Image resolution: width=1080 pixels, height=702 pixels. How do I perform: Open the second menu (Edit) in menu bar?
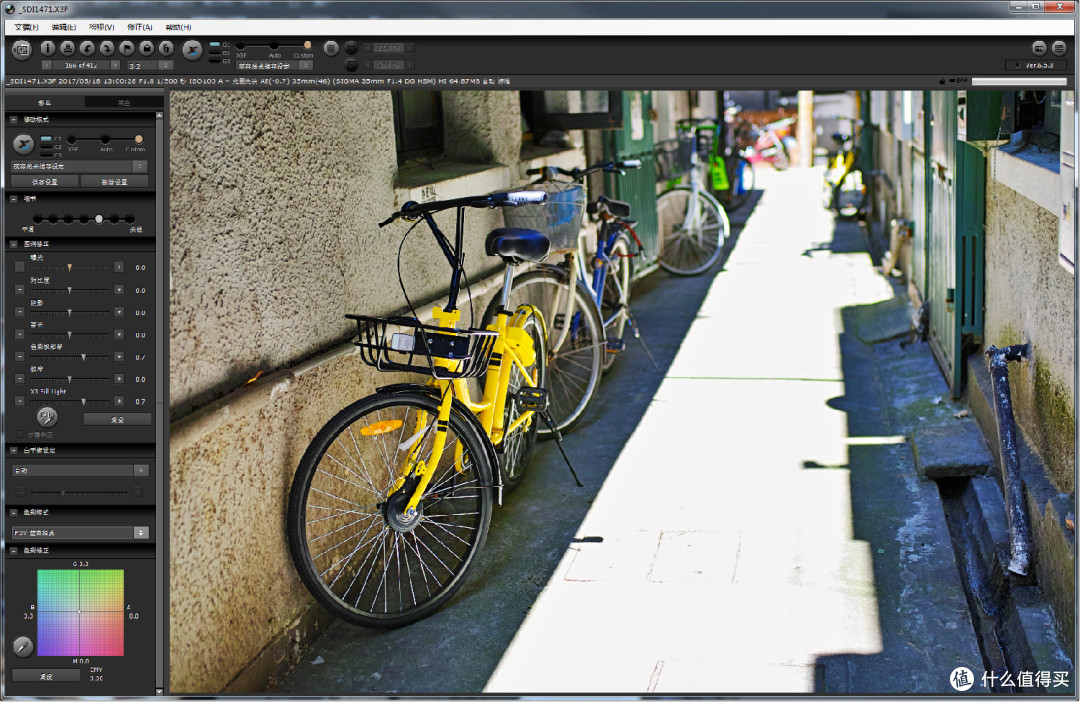click(x=63, y=28)
